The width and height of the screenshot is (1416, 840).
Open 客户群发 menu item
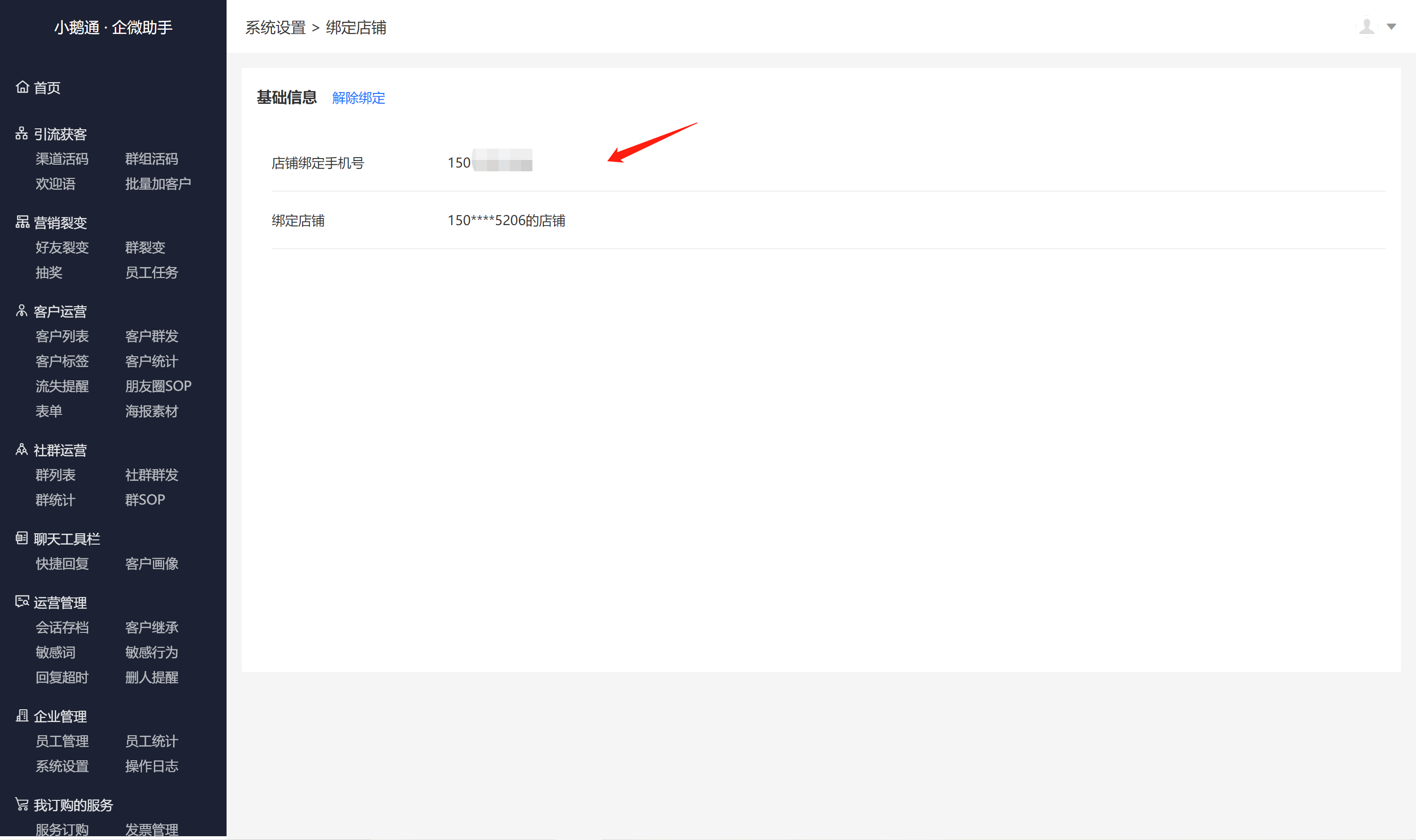[x=152, y=337]
